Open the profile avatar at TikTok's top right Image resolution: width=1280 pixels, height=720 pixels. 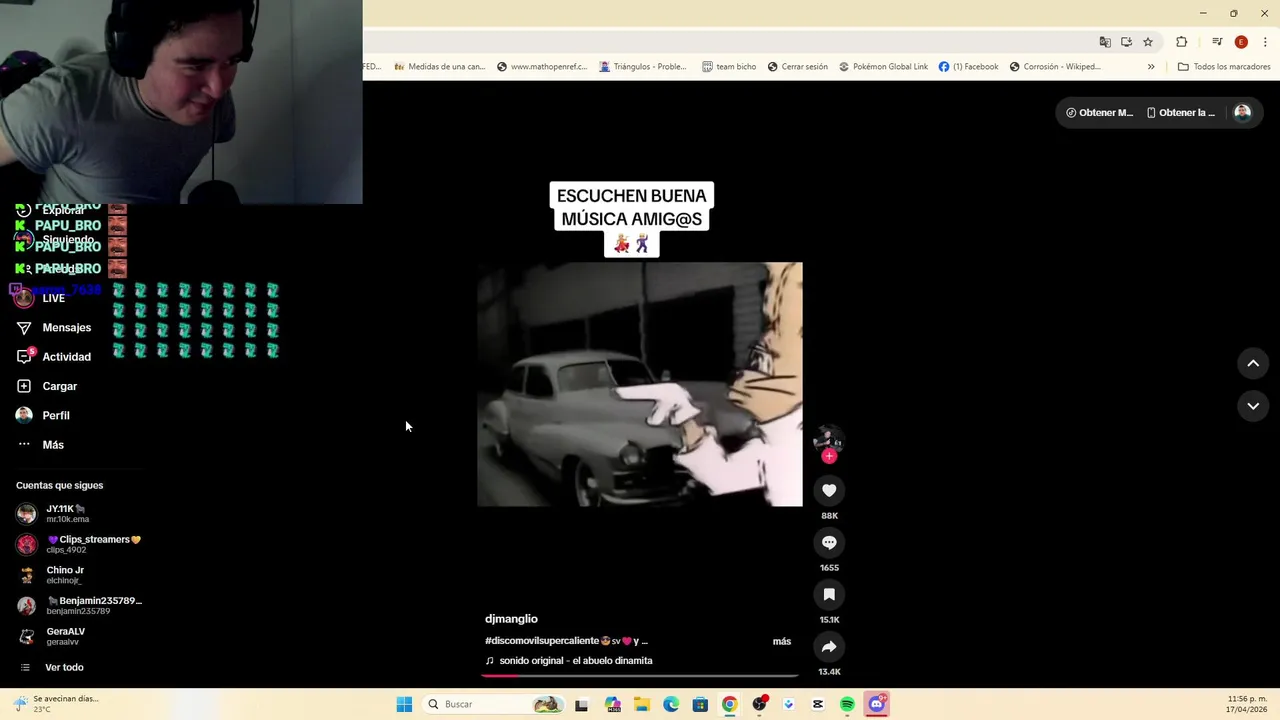click(x=1242, y=112)
